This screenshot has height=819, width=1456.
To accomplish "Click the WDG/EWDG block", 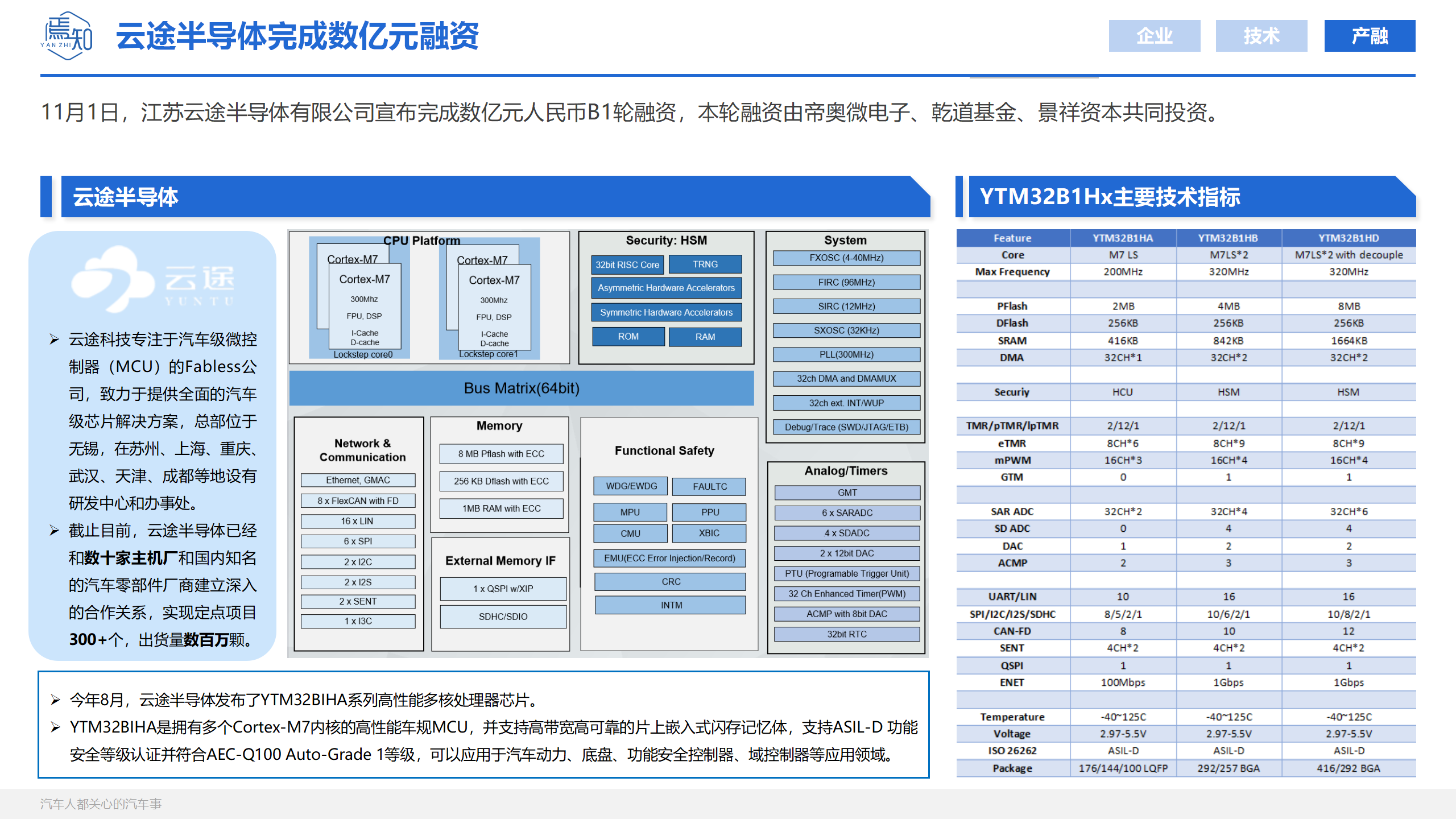I will [631, 486].
